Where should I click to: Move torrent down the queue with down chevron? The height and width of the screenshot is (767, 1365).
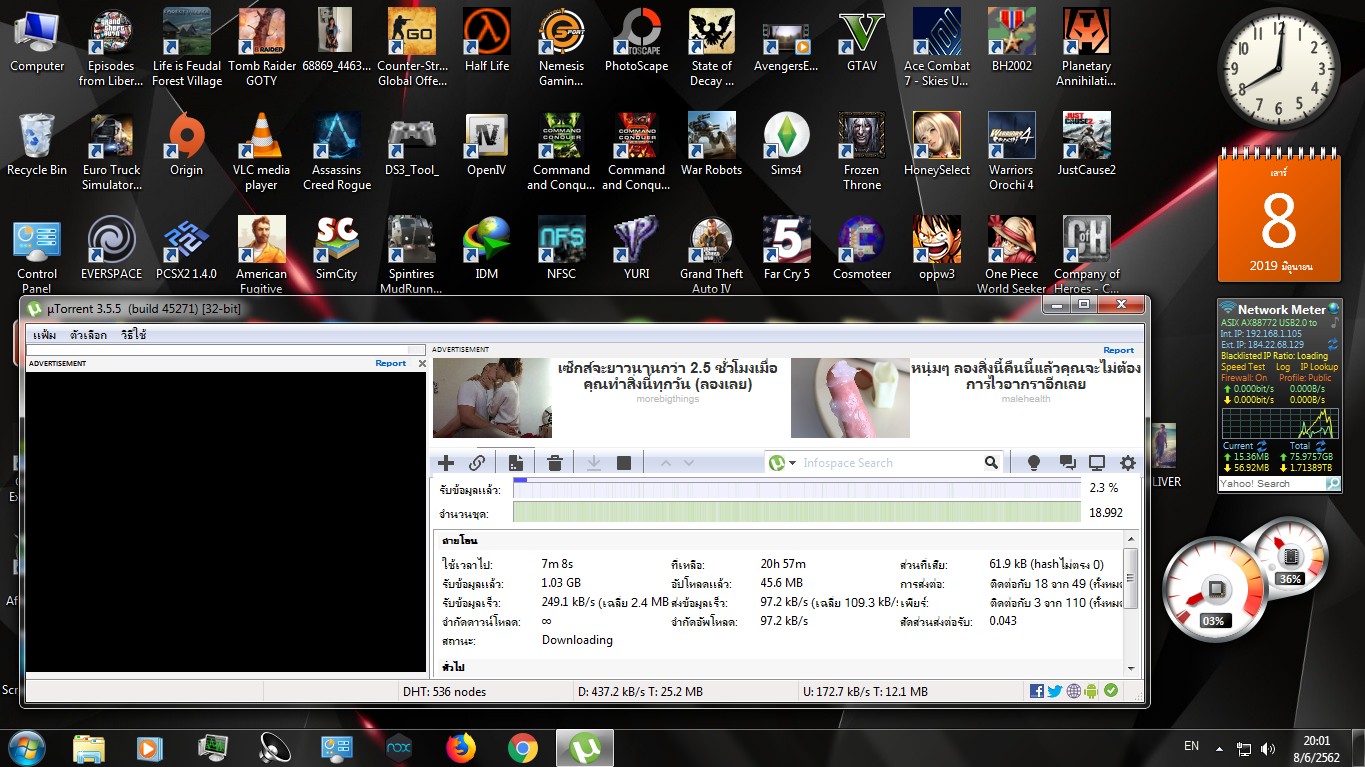tap(689, 463)
